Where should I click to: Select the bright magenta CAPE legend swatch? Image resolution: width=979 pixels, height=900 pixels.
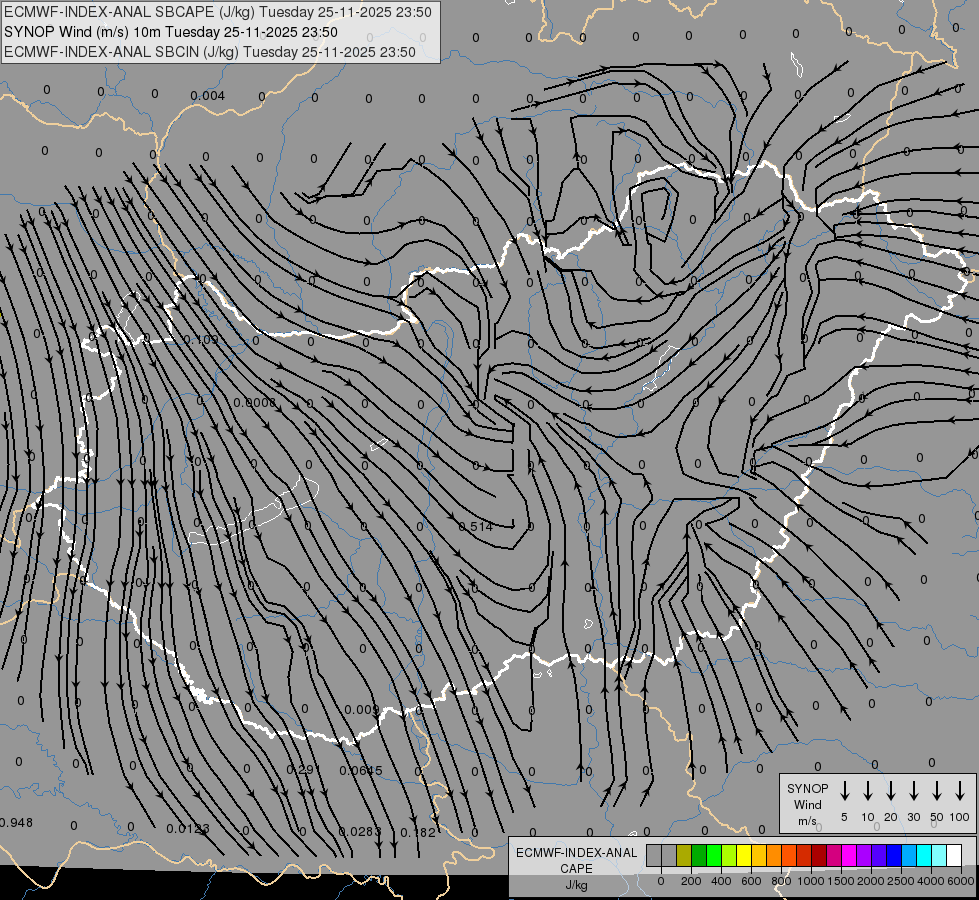click(849, 855)
